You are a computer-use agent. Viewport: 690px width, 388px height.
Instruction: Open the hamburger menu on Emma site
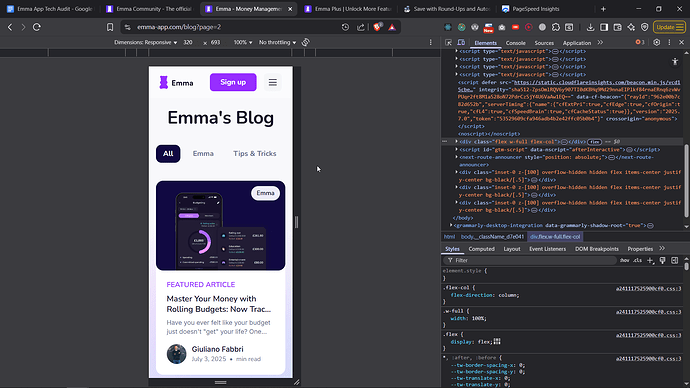pyautogui.click(x=273, y=82)
